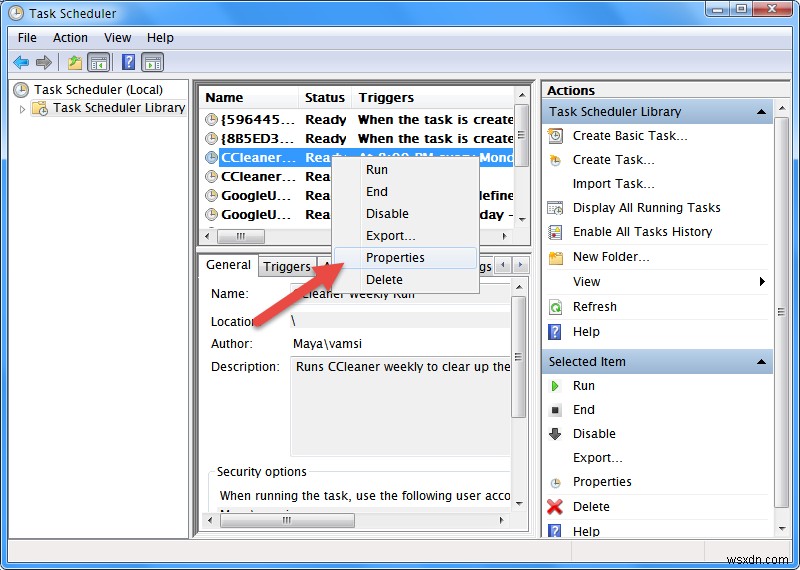
Task: Click the Display All Running Tasks icon
Action: (x=555, y=208)
